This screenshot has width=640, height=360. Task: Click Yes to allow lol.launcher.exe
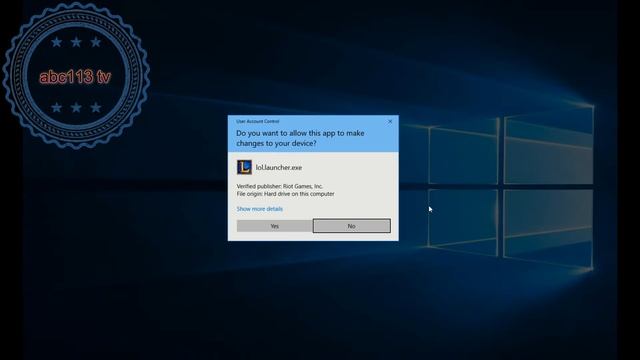pos(274,226)
